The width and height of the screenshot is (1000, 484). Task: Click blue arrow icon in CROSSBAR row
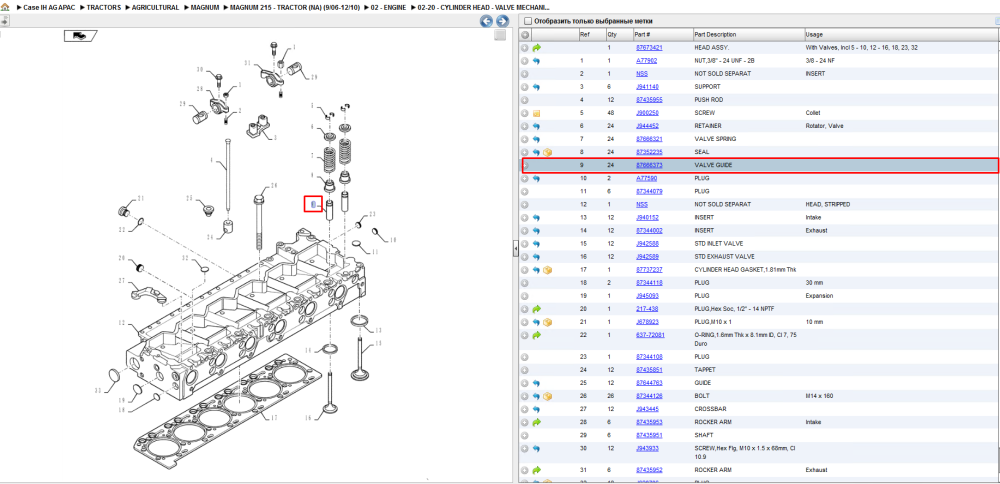click(x=536, y=409)
